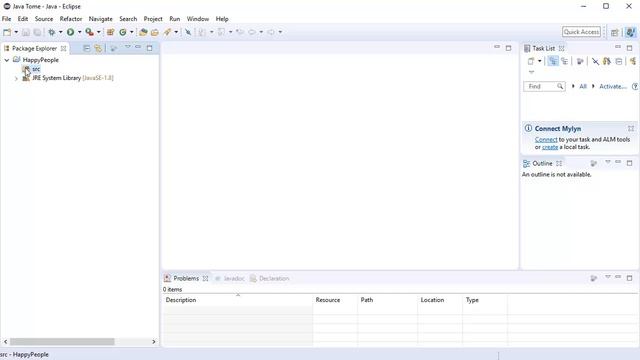Click Focus on Active Task in Package Explorer
640x360 pixels.
click(114, 48)
